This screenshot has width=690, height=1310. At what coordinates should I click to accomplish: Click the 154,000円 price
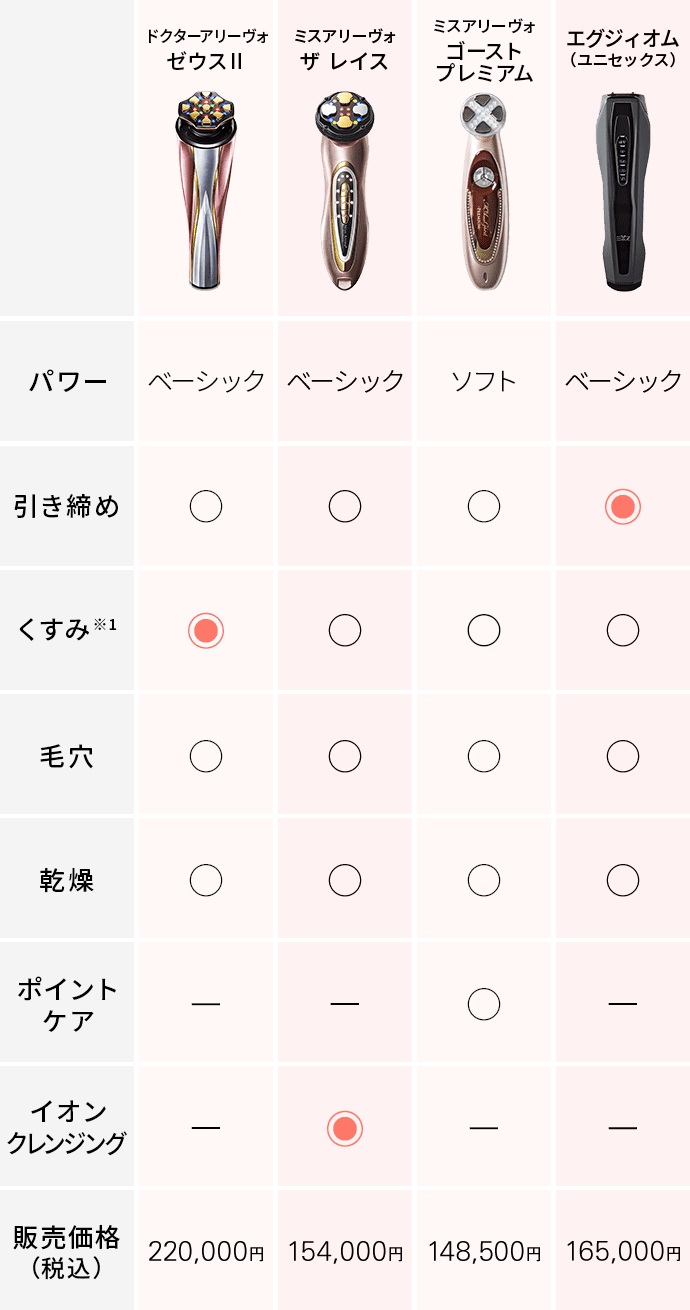pos(345,1251)
